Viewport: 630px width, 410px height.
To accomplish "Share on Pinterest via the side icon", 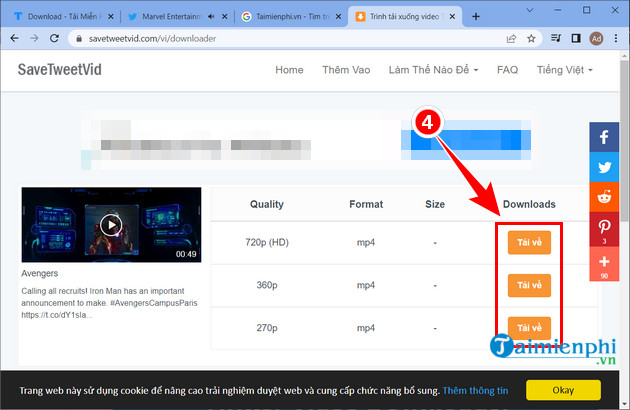I will [604, 229].
